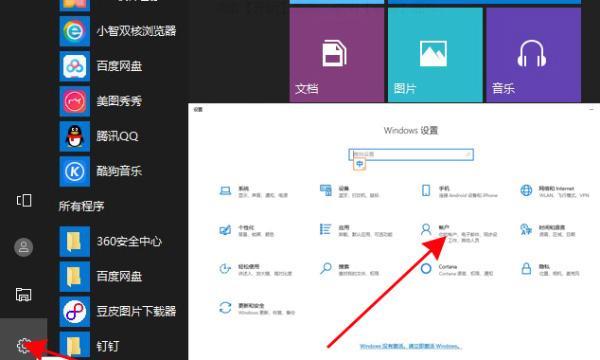
Task: Open the 图片 tile
Action: [435, 55]
